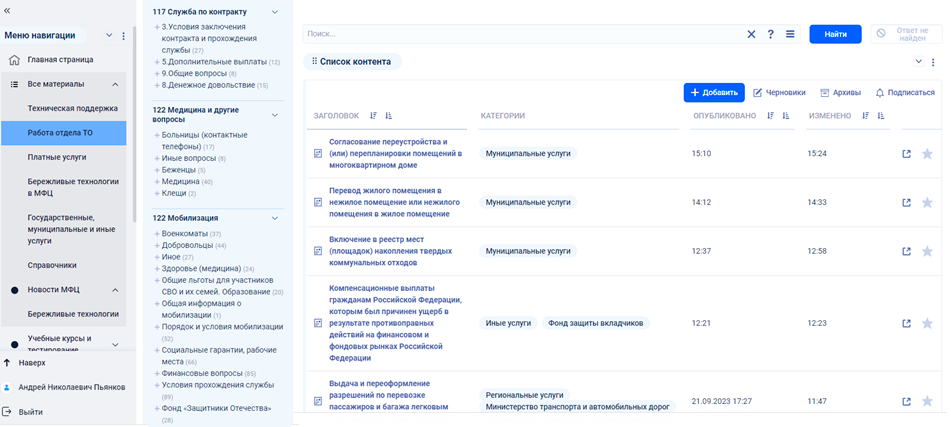The height and width of the screenshot is (427, 951).
Task: Collapse 122 Мобилизация group chevron
Action: (x=275, y=218)
